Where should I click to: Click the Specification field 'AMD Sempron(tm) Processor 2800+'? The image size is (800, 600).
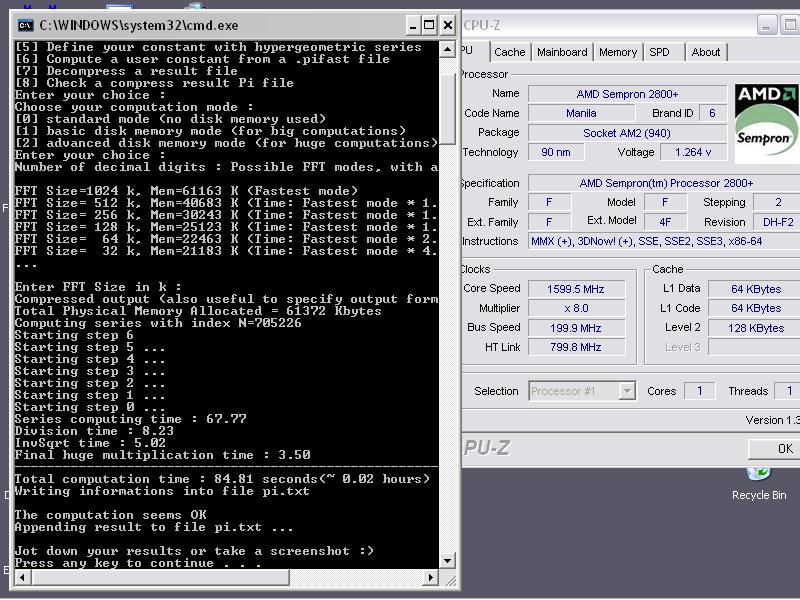pos(664,183)
